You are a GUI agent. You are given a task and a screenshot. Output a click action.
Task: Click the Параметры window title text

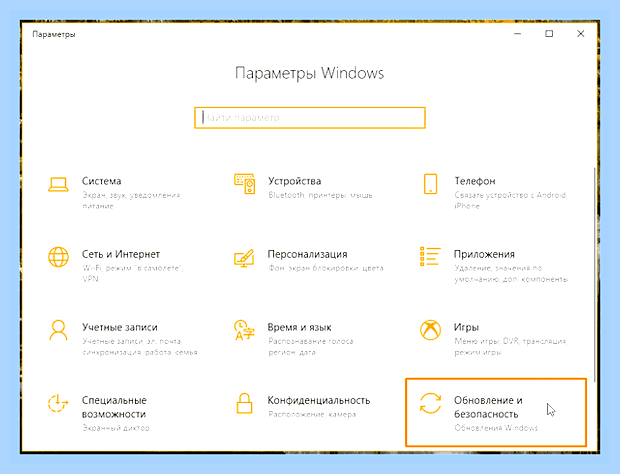pos(54,34)
